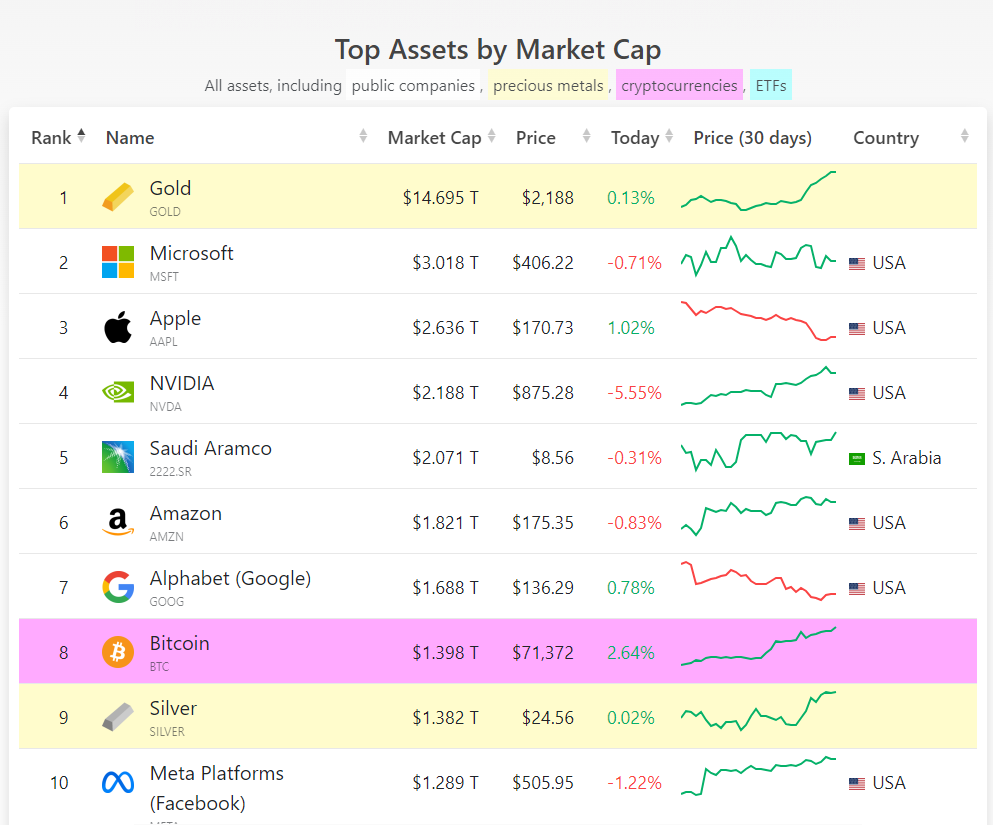Toggle the public companies filter tag

pyautogui.click(x=412, y=86)
